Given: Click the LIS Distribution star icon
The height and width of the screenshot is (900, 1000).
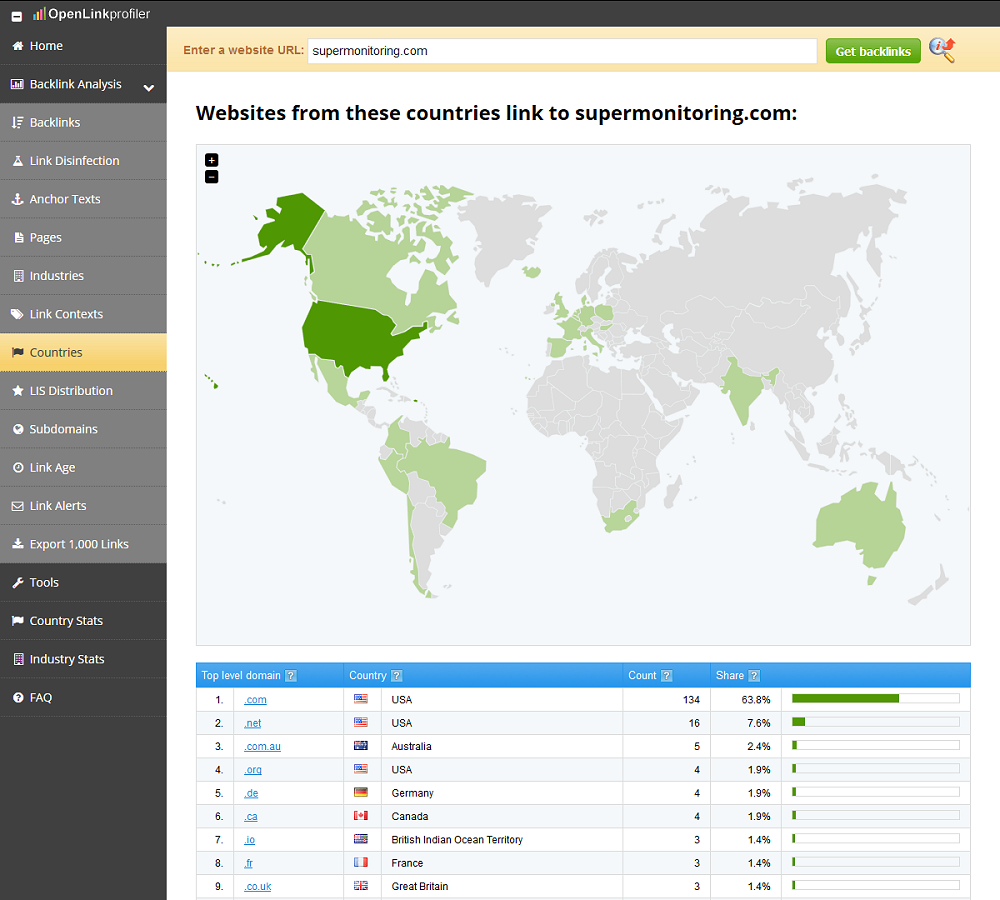Looking at the screenshot, I should coord(18,390).
